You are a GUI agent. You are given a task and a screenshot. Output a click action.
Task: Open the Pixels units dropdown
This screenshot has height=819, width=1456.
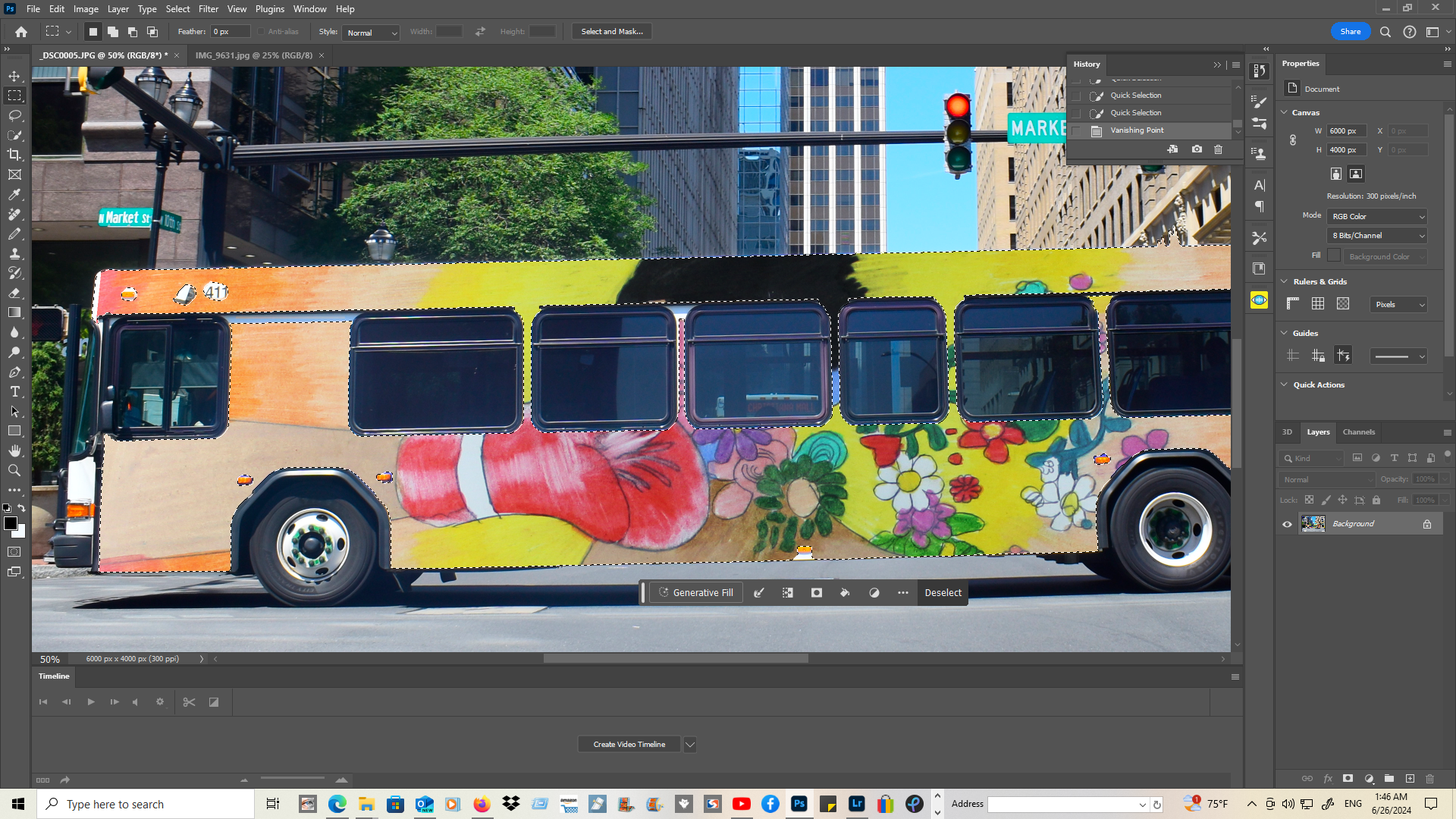pos(1399,304)
